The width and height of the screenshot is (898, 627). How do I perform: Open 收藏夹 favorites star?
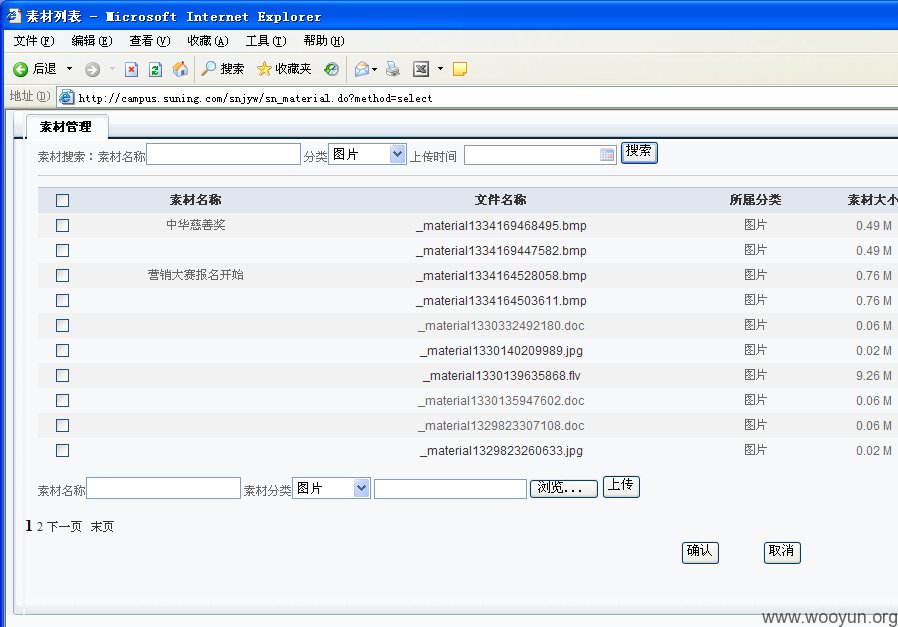pos(284,69)
